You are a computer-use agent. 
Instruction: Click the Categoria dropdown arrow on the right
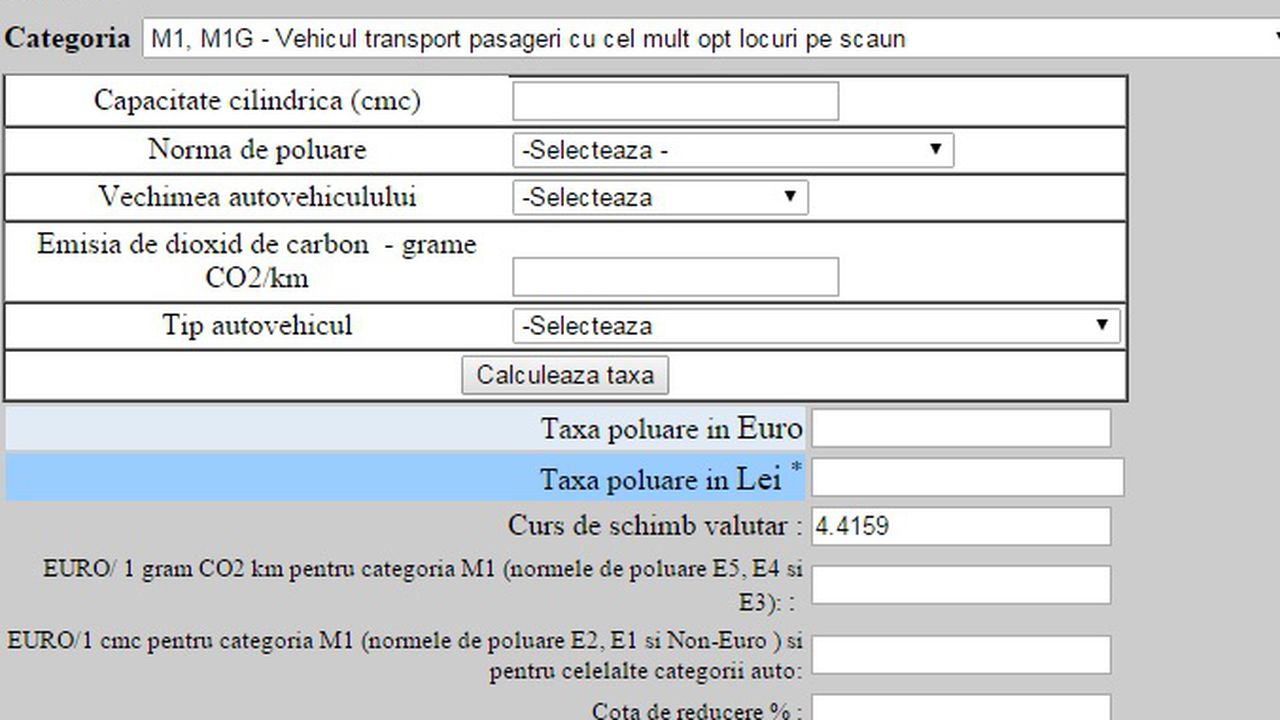pos(1273,39)
